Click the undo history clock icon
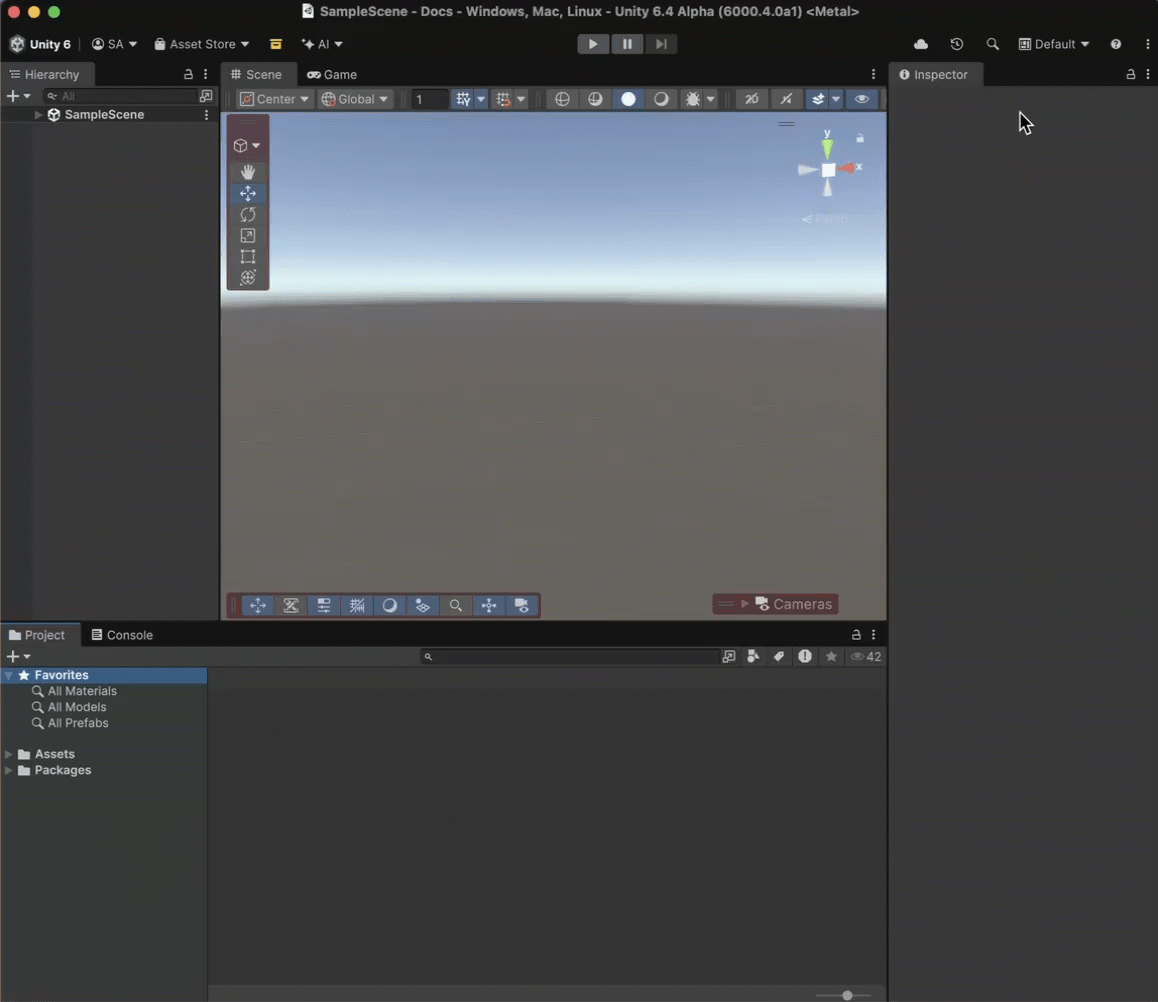Screen dimensions: 1158x1002 click(x=956, y=44)
